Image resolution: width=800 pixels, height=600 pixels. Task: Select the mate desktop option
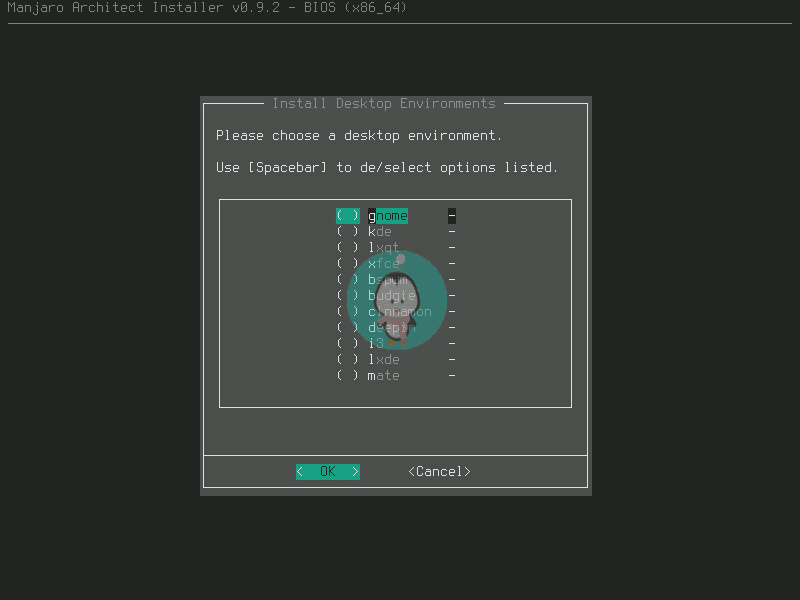349,375
